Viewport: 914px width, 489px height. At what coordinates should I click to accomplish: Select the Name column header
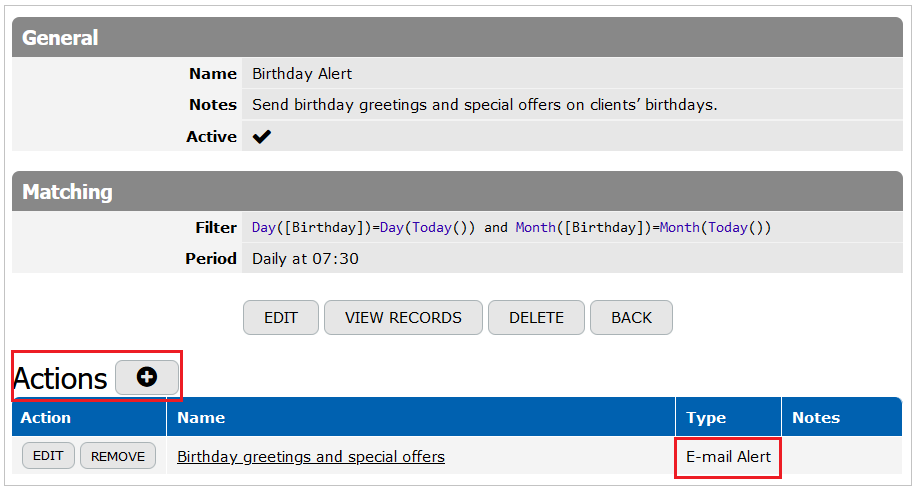point(201,417)
